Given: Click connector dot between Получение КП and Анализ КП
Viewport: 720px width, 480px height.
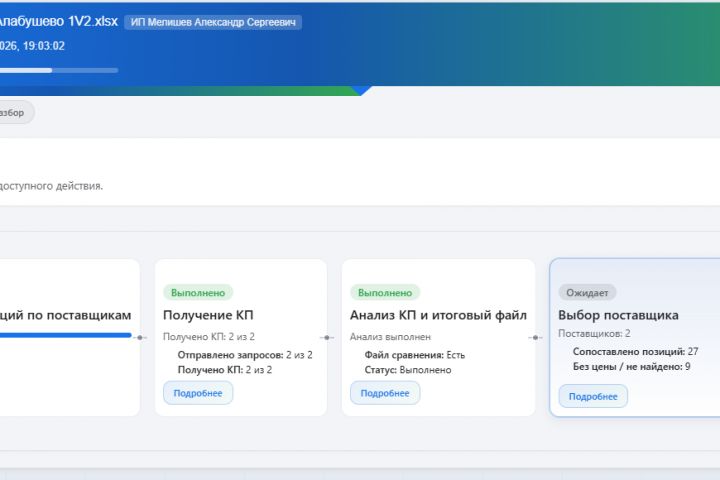Looking at the screenshot, I should click(327, 337).
